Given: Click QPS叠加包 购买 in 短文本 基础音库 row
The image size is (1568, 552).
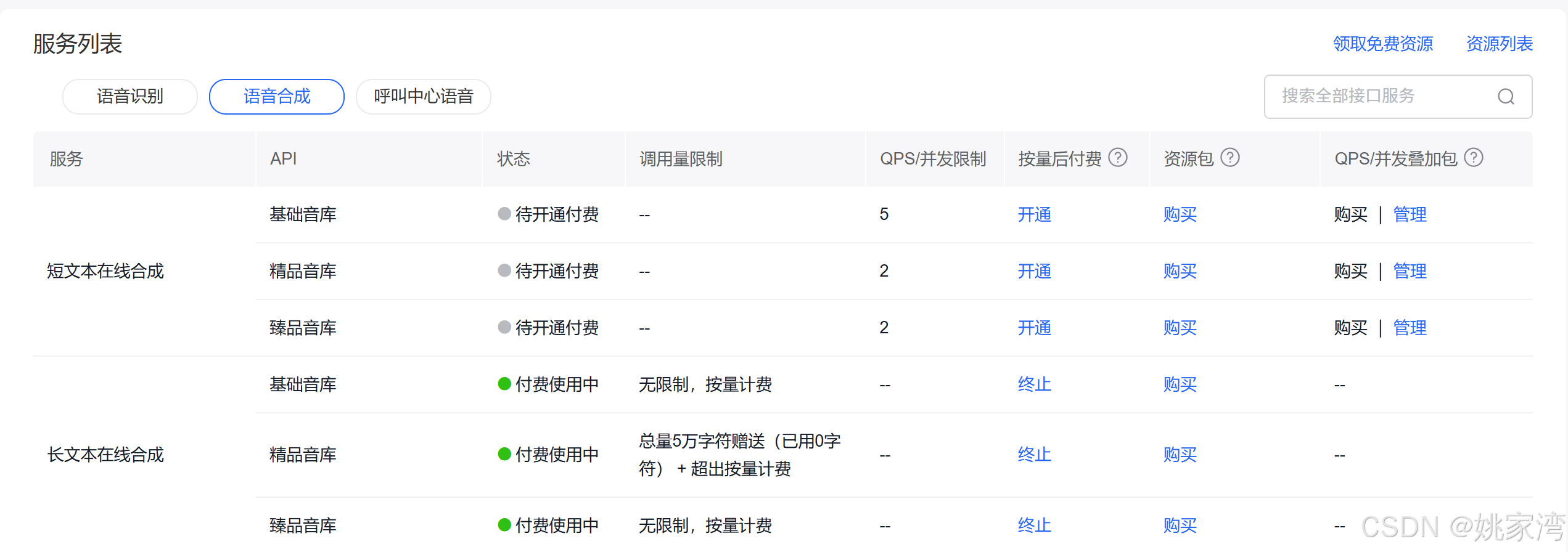Looking at the screenshot, I should 1350,214.
